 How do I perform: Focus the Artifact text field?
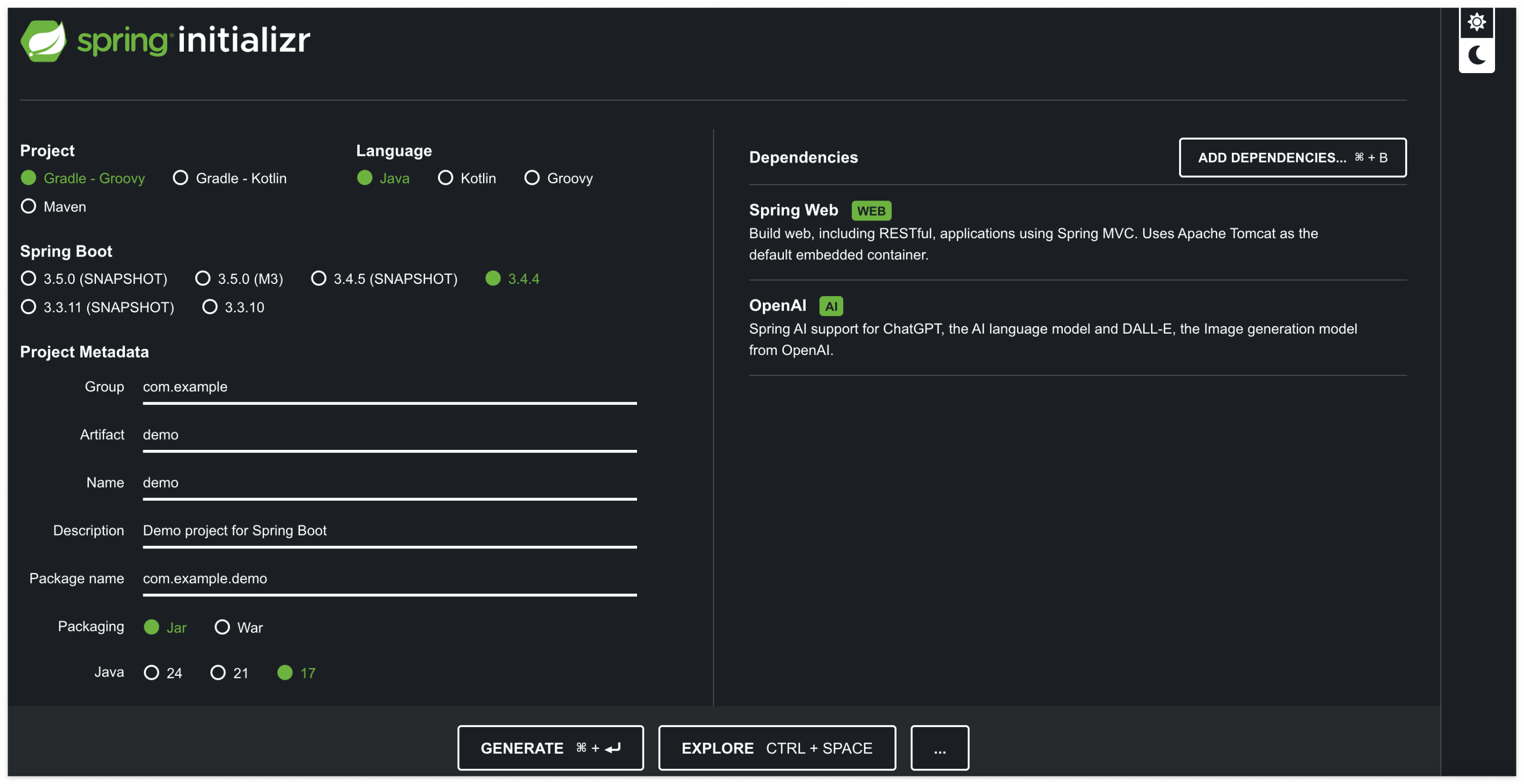(x=389, y=435)
